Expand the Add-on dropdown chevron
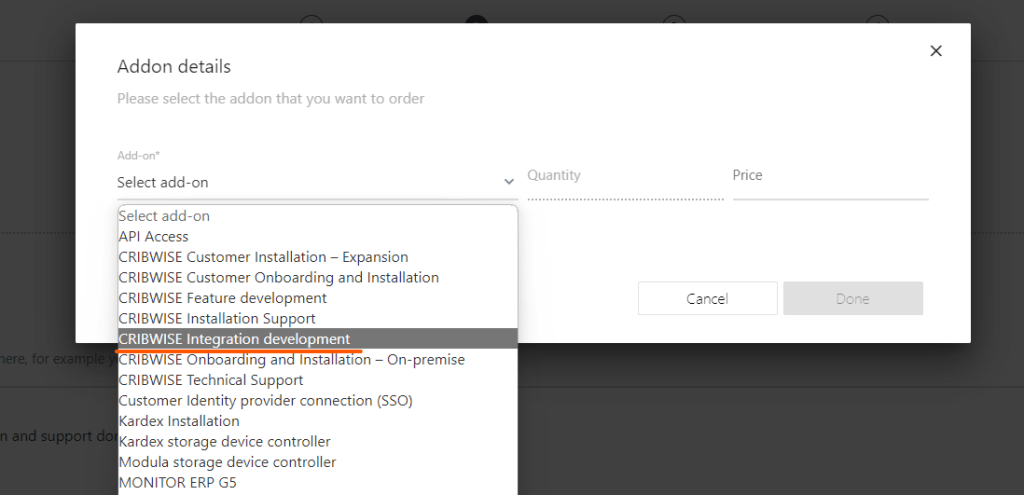Viewport: 1024px width, 495px height. coord(508,182)
